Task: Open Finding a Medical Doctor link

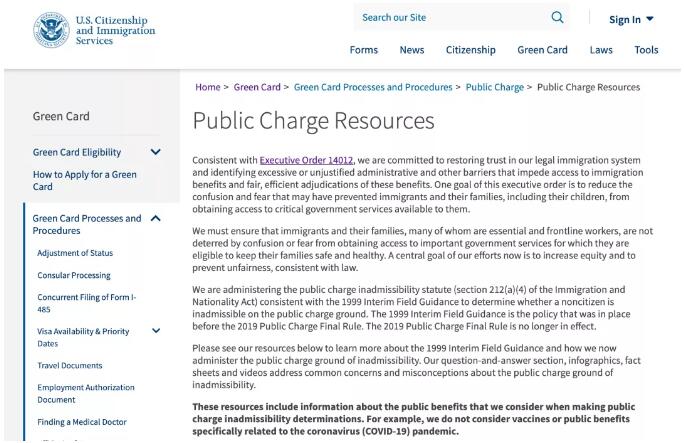Action: pos(82,422)
